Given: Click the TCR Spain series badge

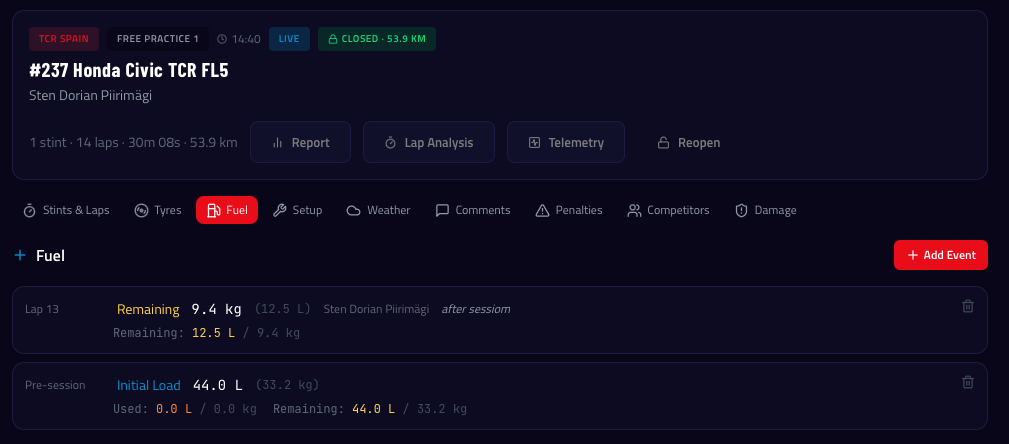Looking at the screenshot, I should tap(64, 39).
